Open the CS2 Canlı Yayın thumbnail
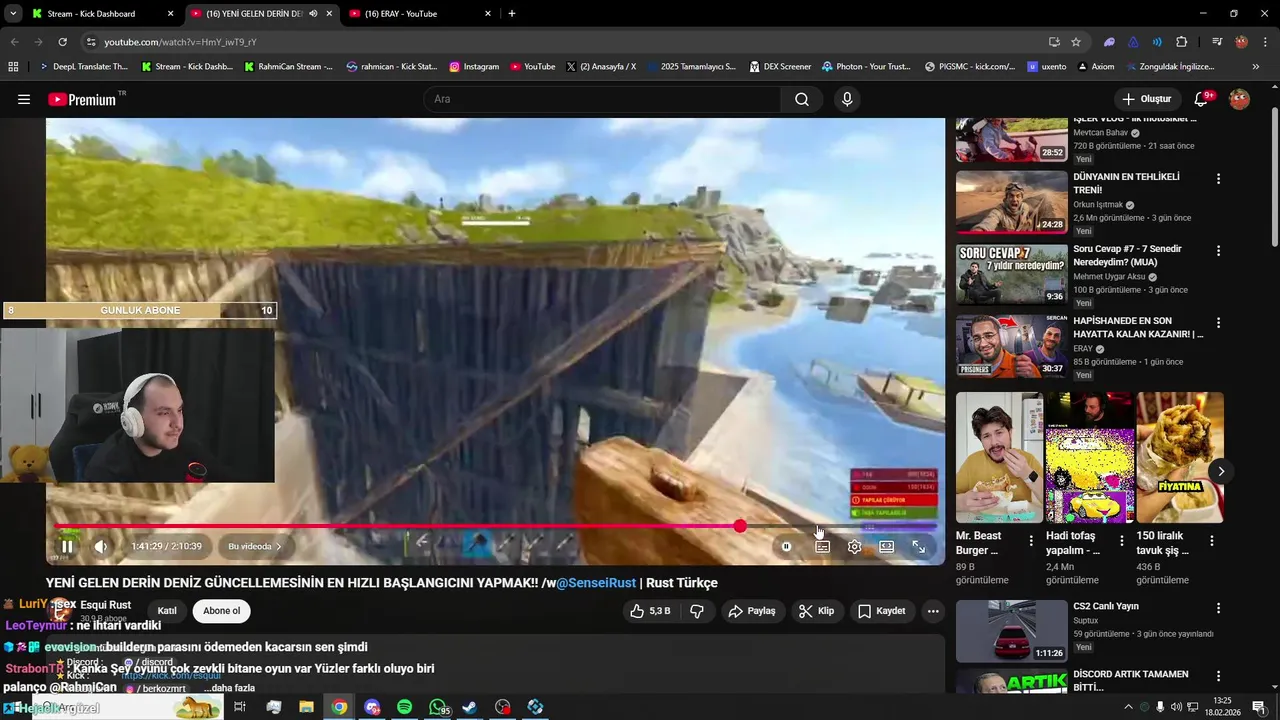Screen dimensions: 1280x720 click(1011, 631)
